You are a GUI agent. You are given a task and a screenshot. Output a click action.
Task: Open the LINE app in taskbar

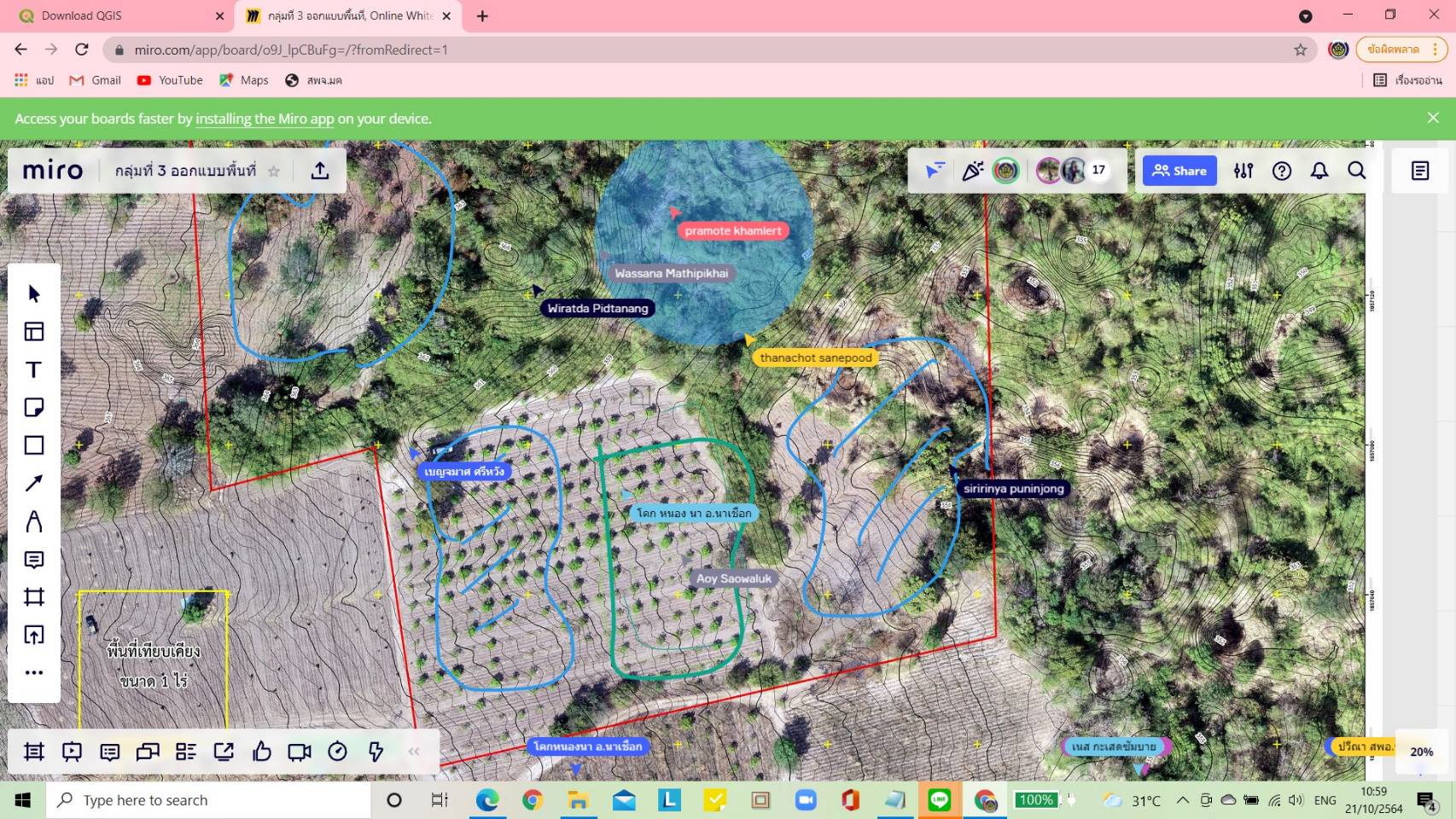point(940,800)
